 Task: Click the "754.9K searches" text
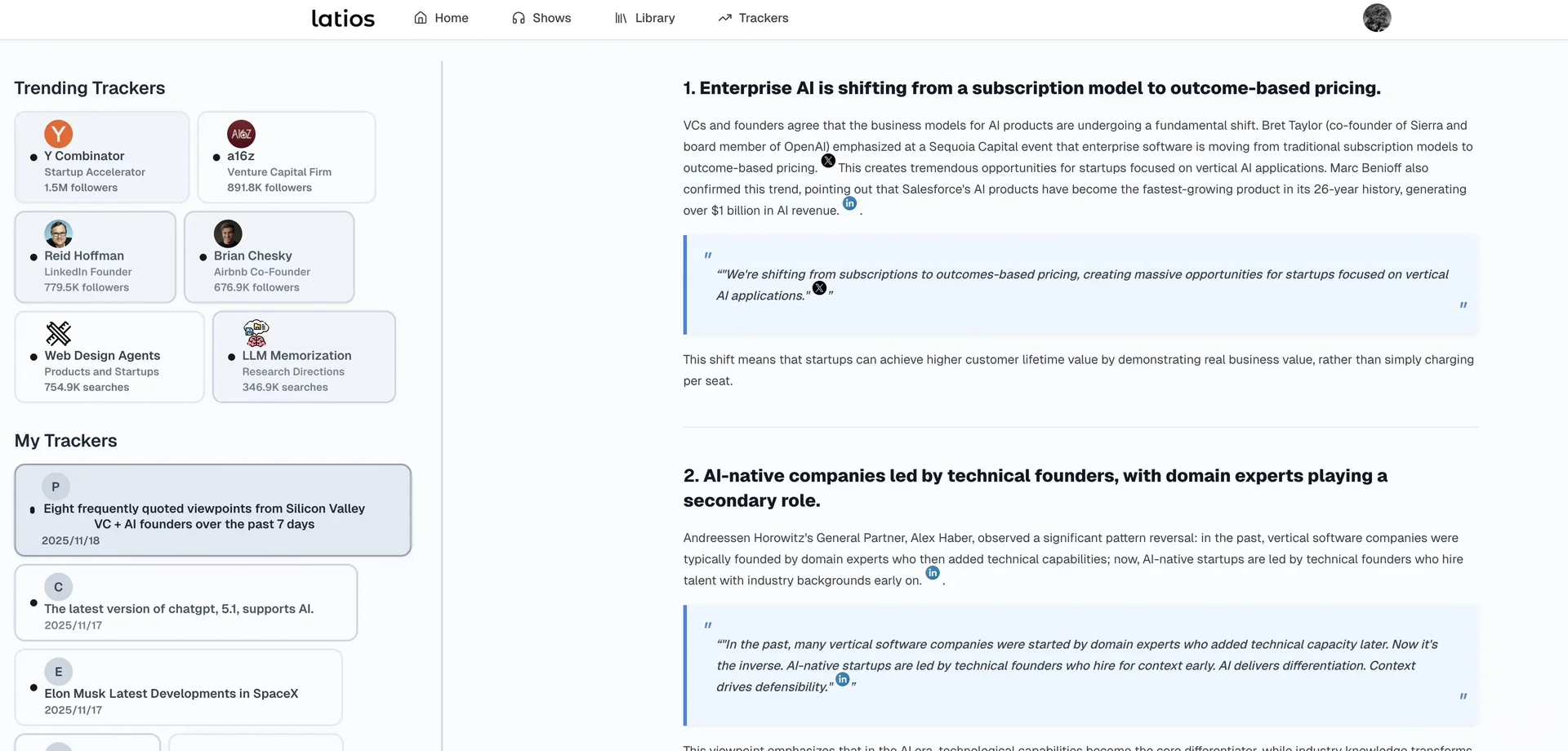pos(87,387)
